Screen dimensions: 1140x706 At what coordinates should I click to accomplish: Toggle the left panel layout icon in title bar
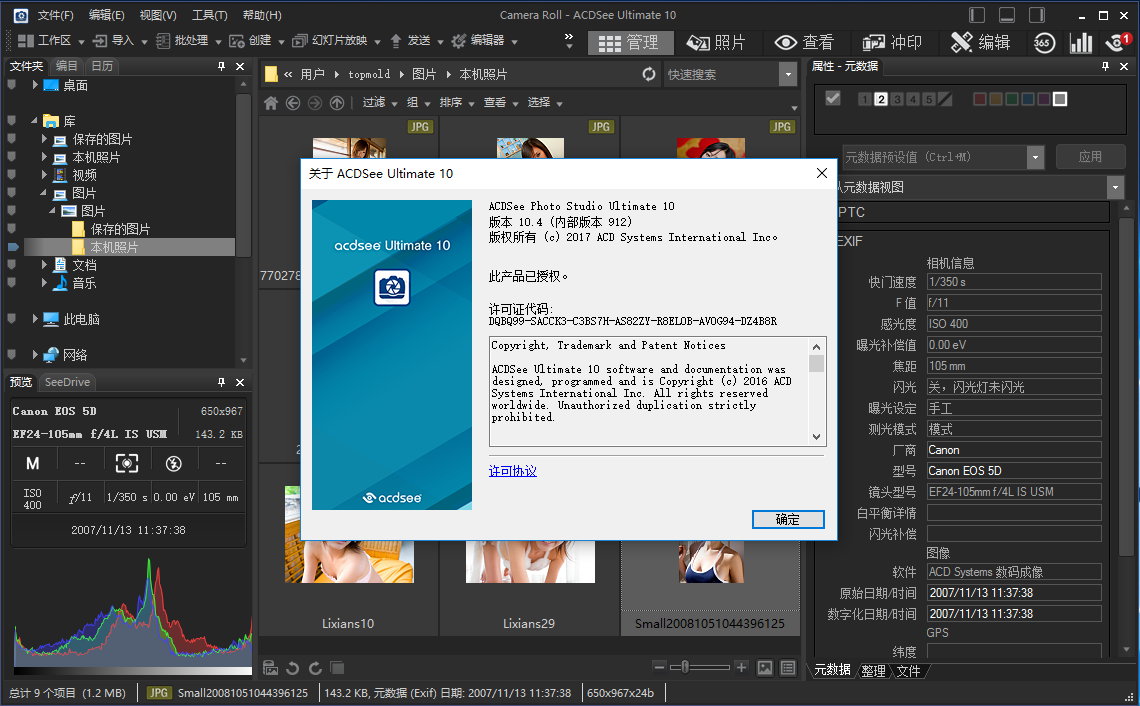[977, 15]
